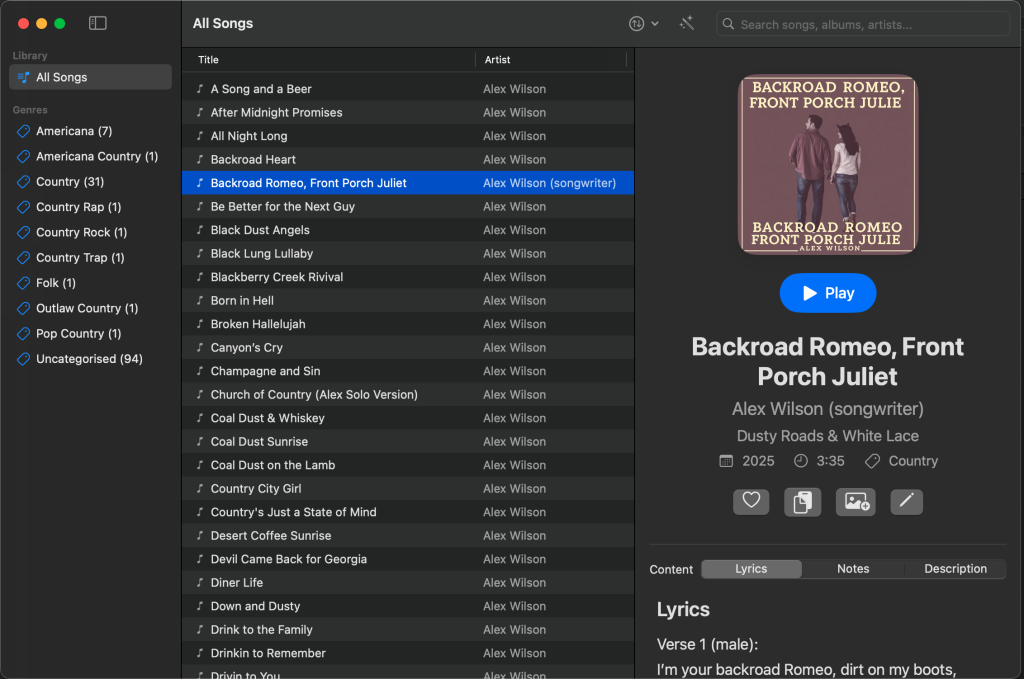Select song Backroad Heart
Image resolution: width=1024 pixels, height=679 pixels.
(x=408, y=159)
